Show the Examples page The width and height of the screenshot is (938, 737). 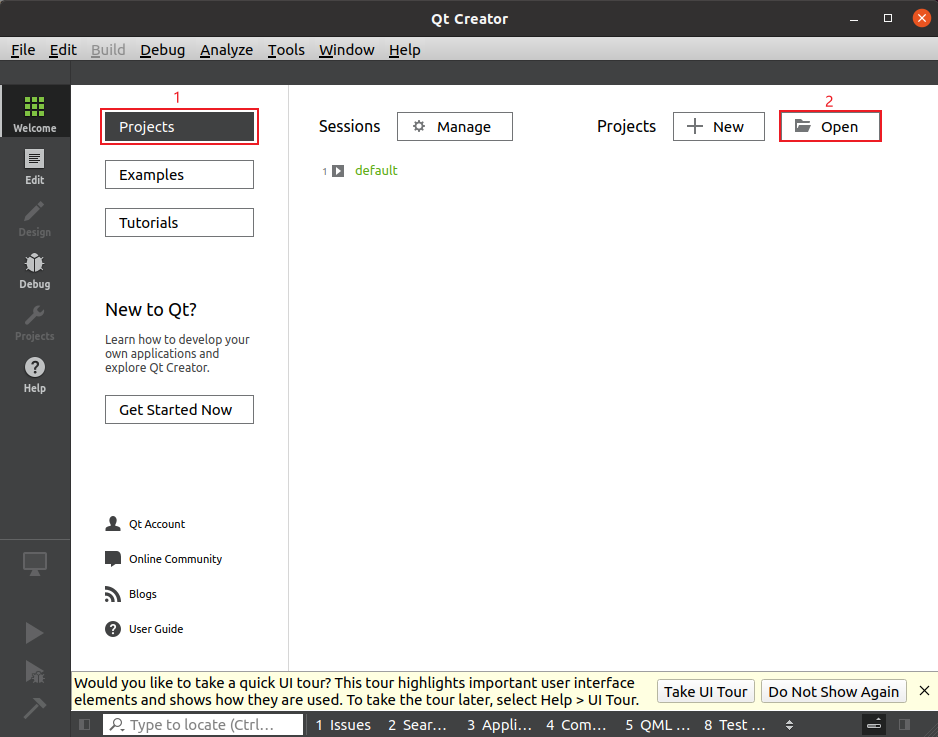click(x=179, y=175)
